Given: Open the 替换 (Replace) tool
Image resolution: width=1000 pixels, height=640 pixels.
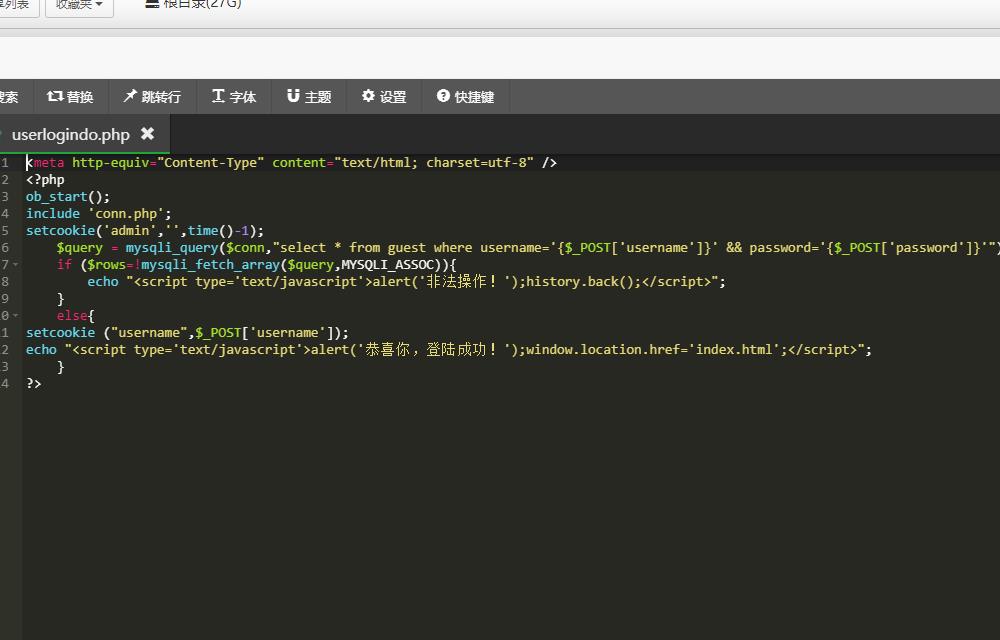Looking at the screenshot, I should point(70,97).
